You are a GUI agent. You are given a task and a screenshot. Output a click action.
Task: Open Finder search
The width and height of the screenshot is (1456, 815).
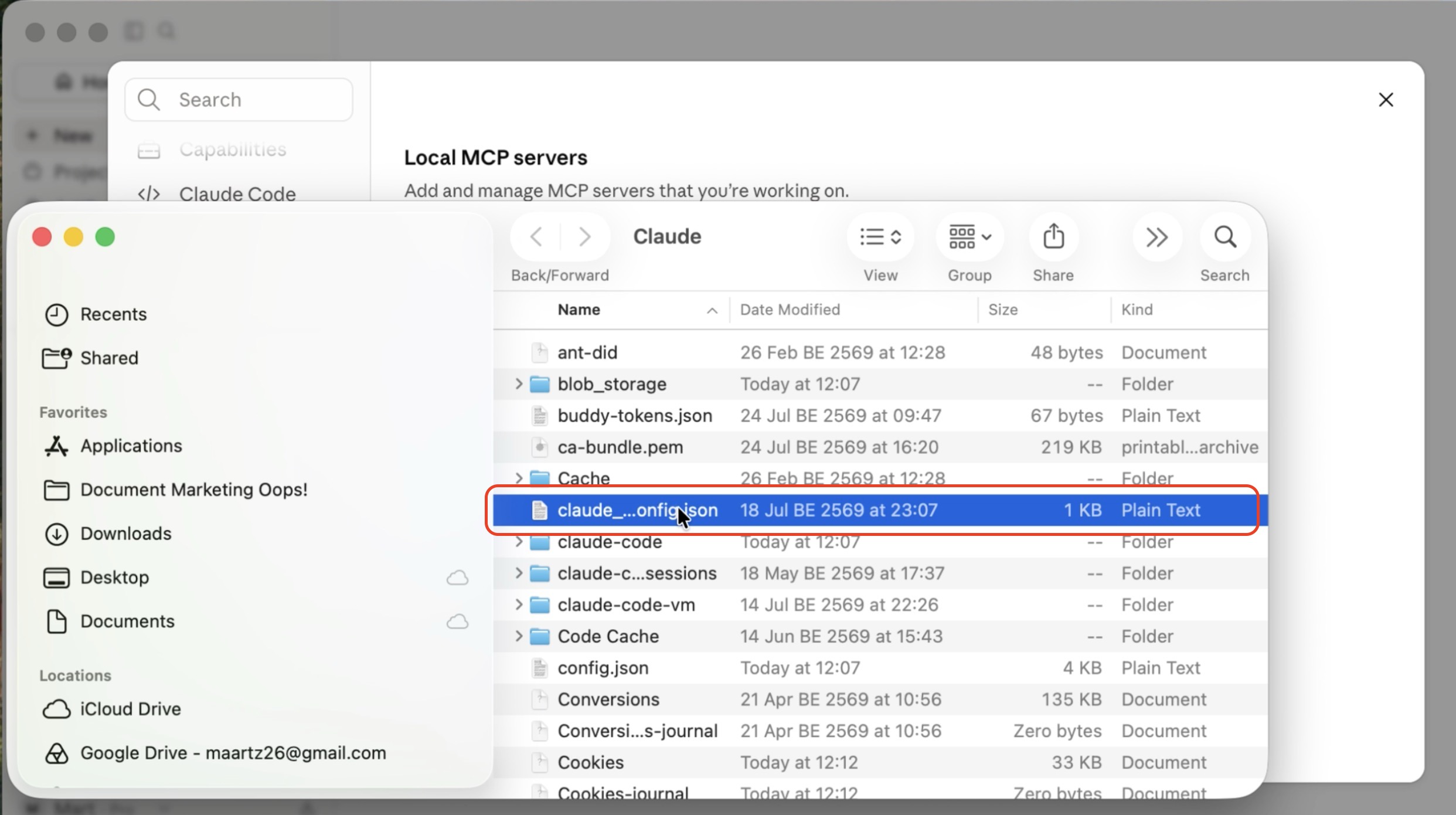pos(1225,237)
